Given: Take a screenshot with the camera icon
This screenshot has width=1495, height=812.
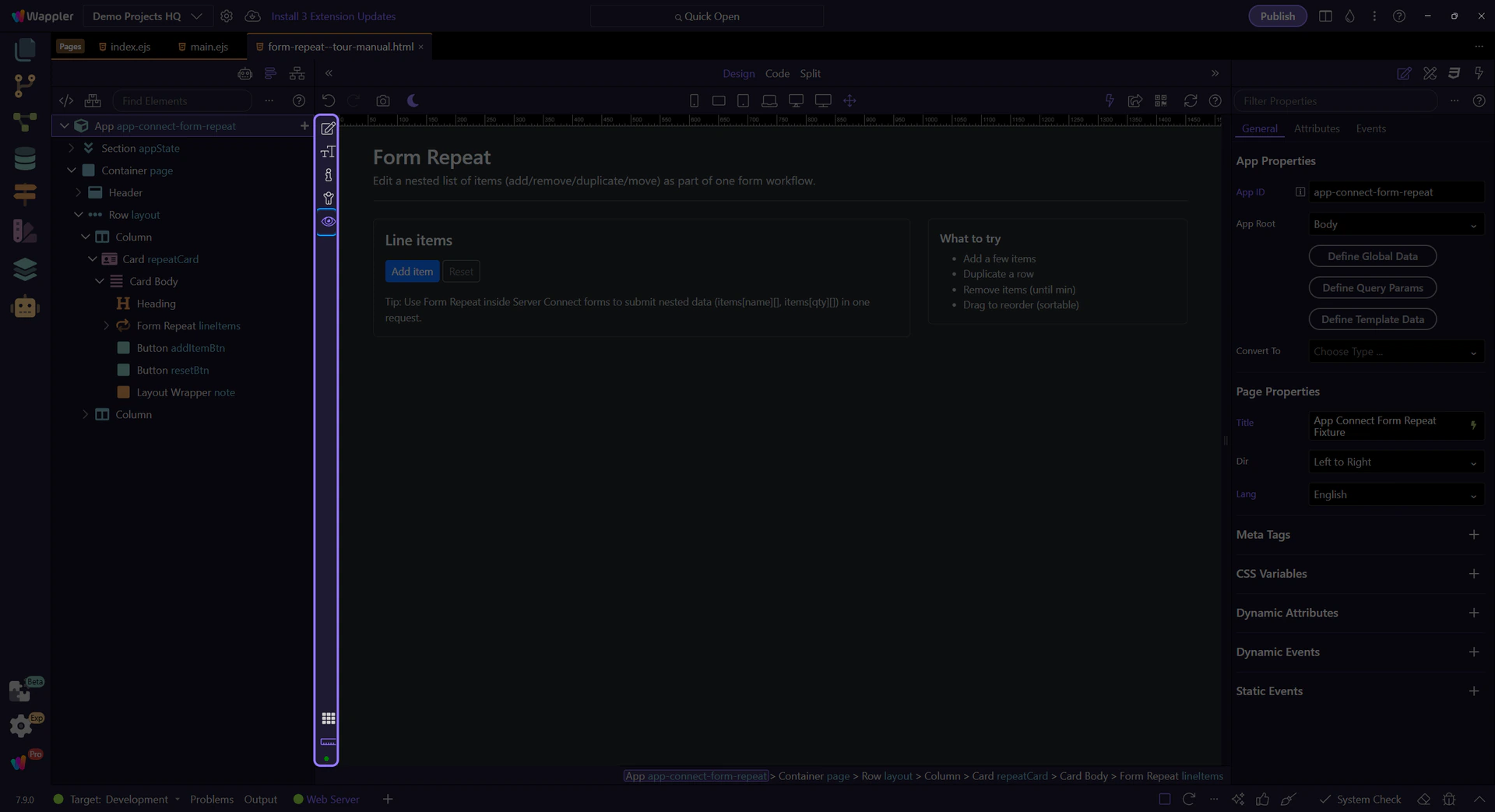Looking at the screenshot, I should click(x=382, y=100).
